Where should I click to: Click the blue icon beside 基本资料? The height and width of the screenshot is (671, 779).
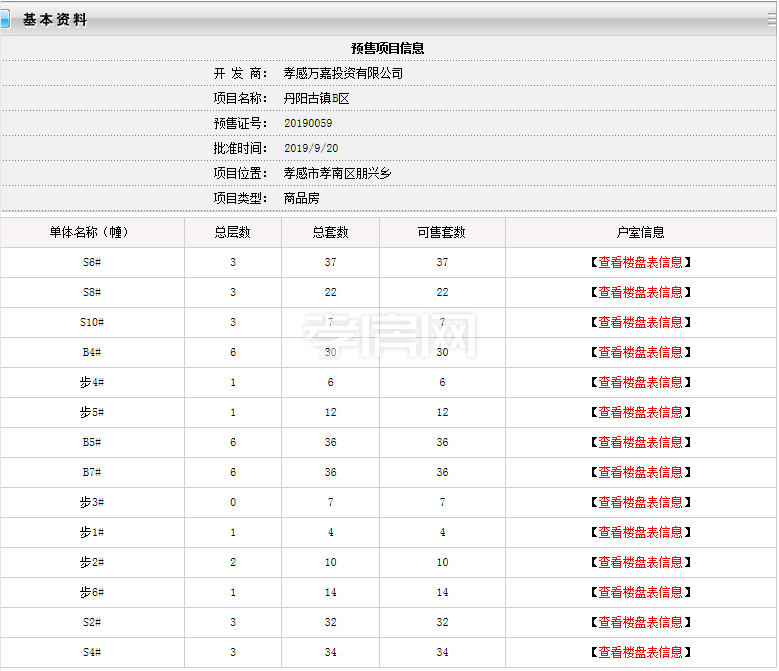(x=5, y=19)
